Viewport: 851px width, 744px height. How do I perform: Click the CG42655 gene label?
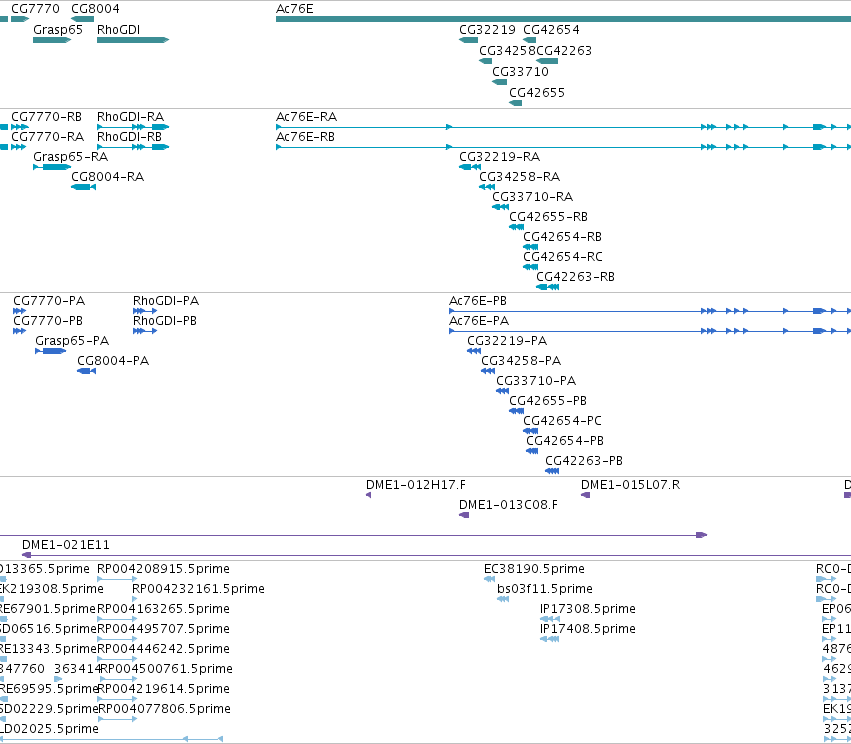coord(537,93)
